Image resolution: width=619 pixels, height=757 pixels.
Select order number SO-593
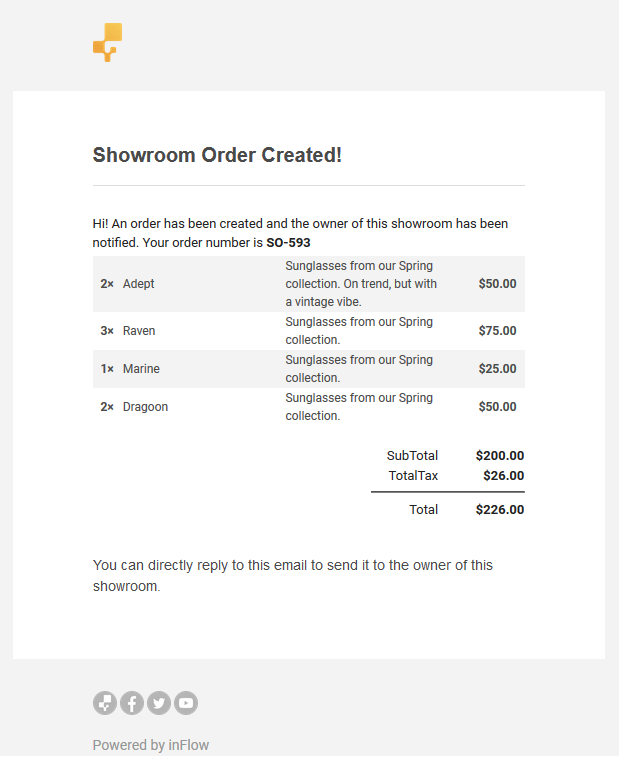point(288,242)
